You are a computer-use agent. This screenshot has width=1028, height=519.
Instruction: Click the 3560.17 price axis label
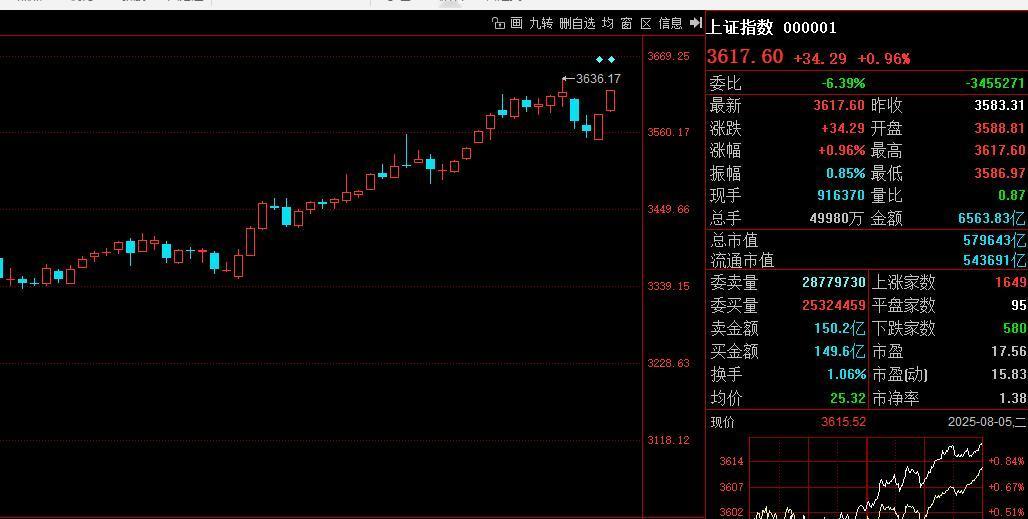tap(668, 132)
